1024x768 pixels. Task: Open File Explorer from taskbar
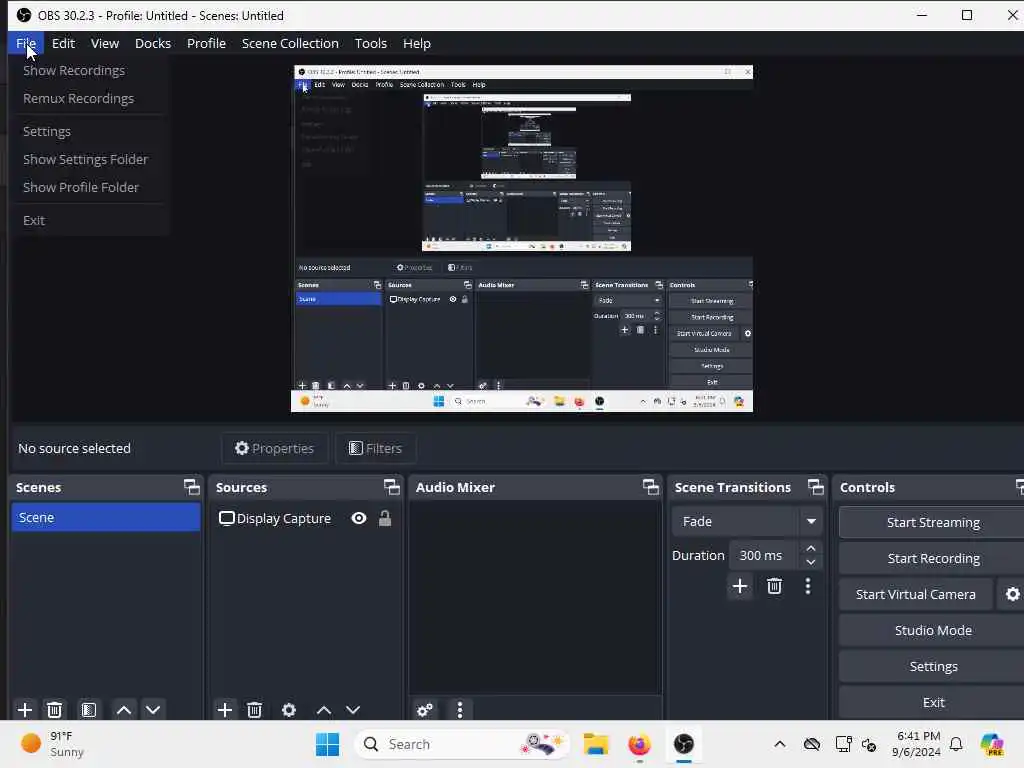tap(596, 744)
